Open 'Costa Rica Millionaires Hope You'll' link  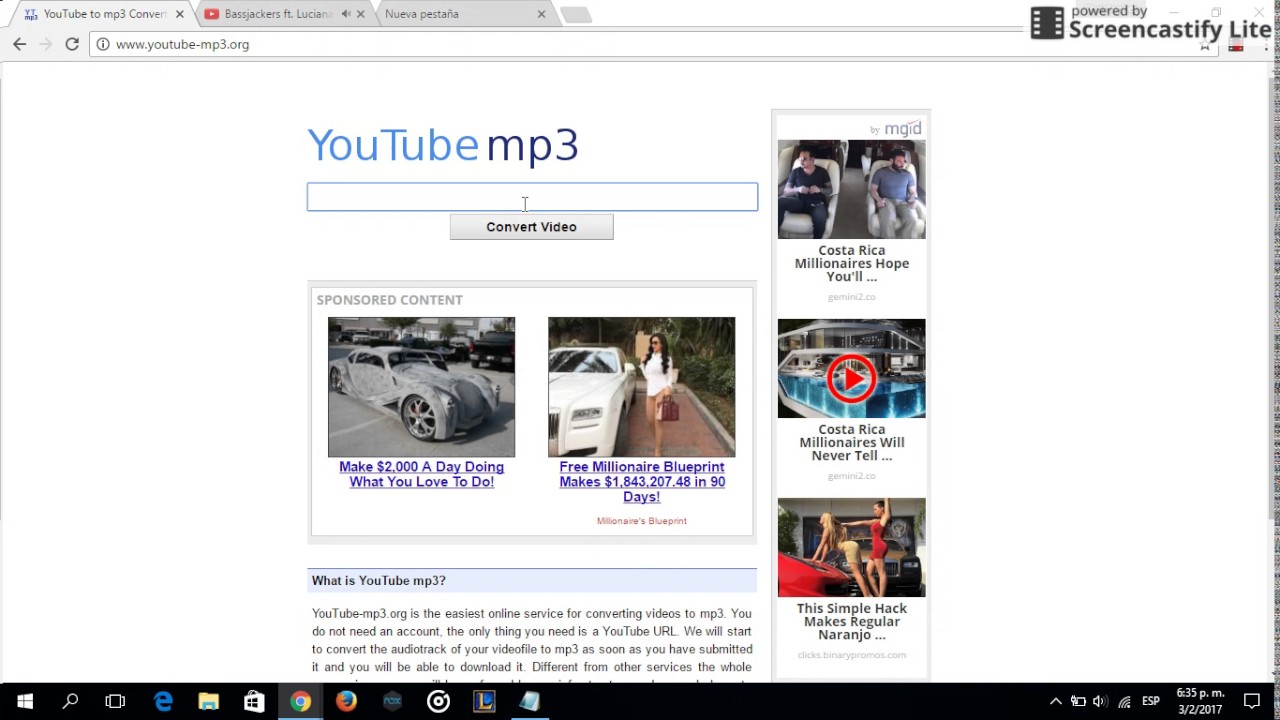pos(852,263)
